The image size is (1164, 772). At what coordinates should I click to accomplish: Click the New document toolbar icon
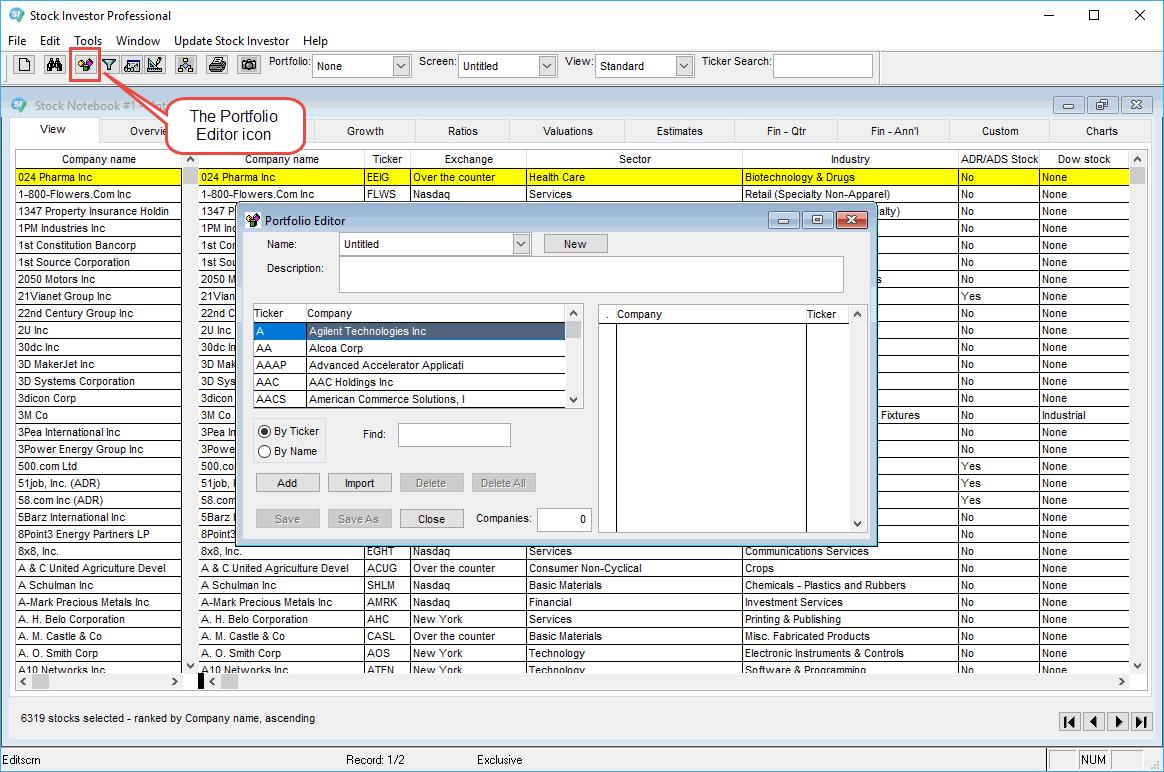tap(24, 65)
